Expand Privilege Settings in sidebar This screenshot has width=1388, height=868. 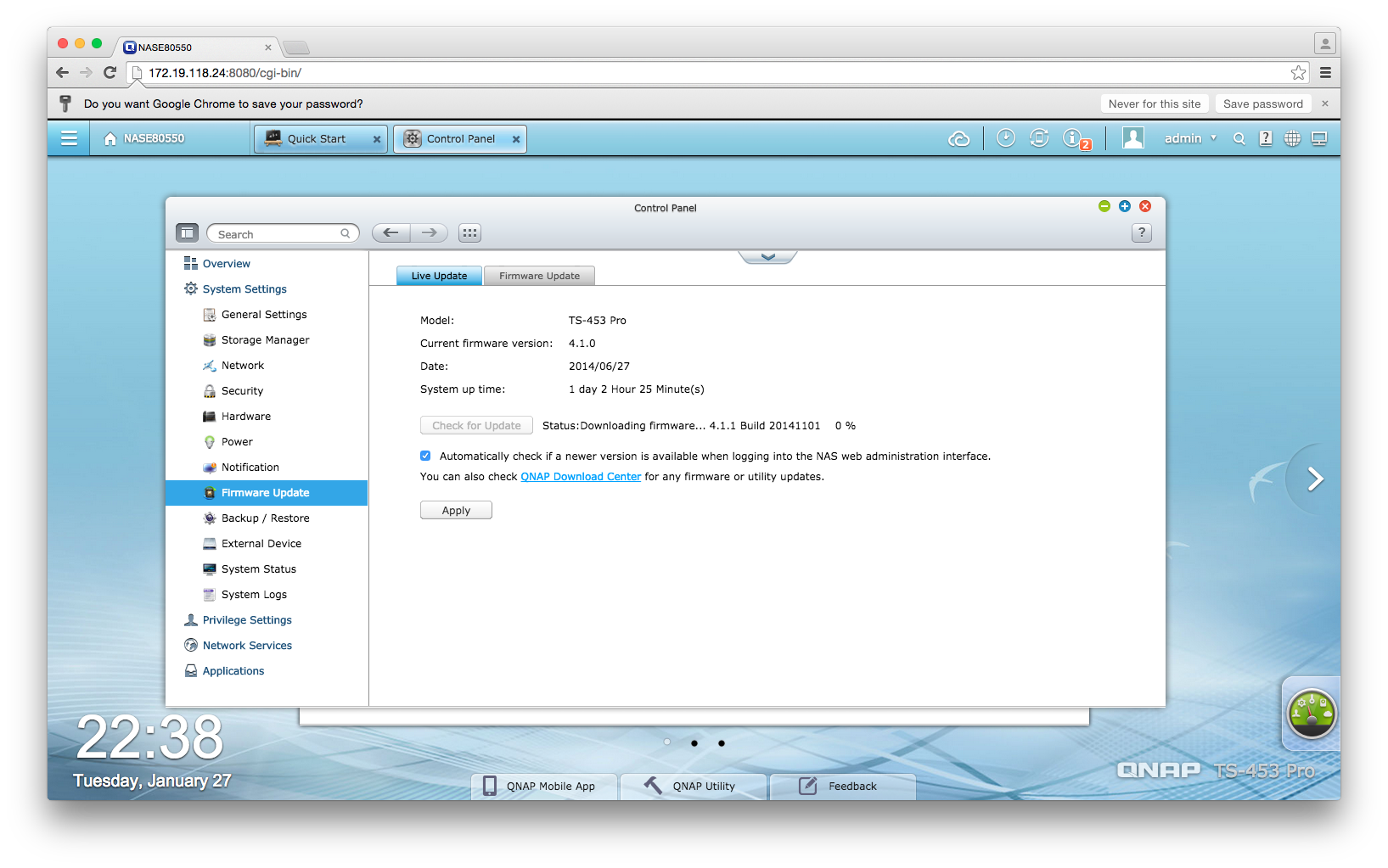point(239,619)
